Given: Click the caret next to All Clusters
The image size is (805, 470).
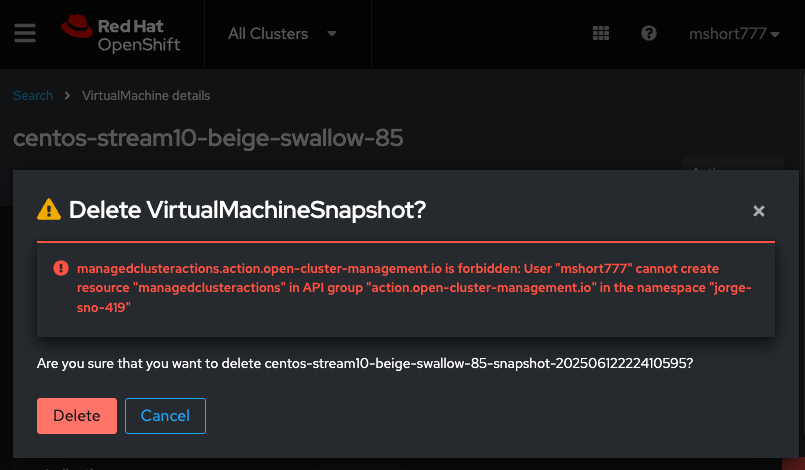Looking at the screenshot, I should (x=332, y=34).
